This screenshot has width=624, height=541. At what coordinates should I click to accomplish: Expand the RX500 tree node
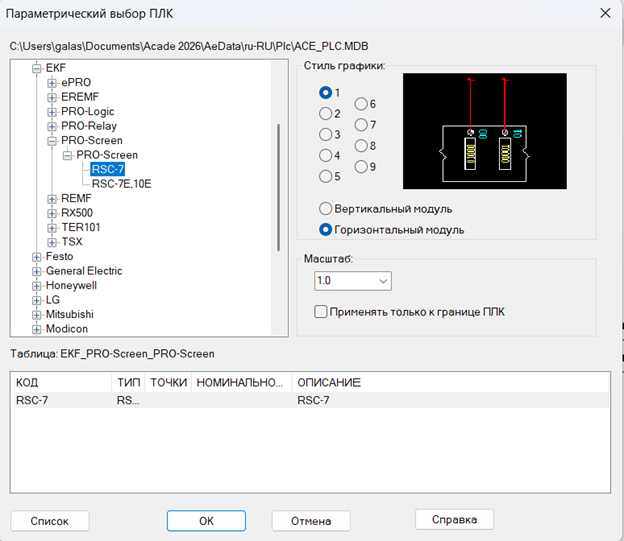click(52, 213)
